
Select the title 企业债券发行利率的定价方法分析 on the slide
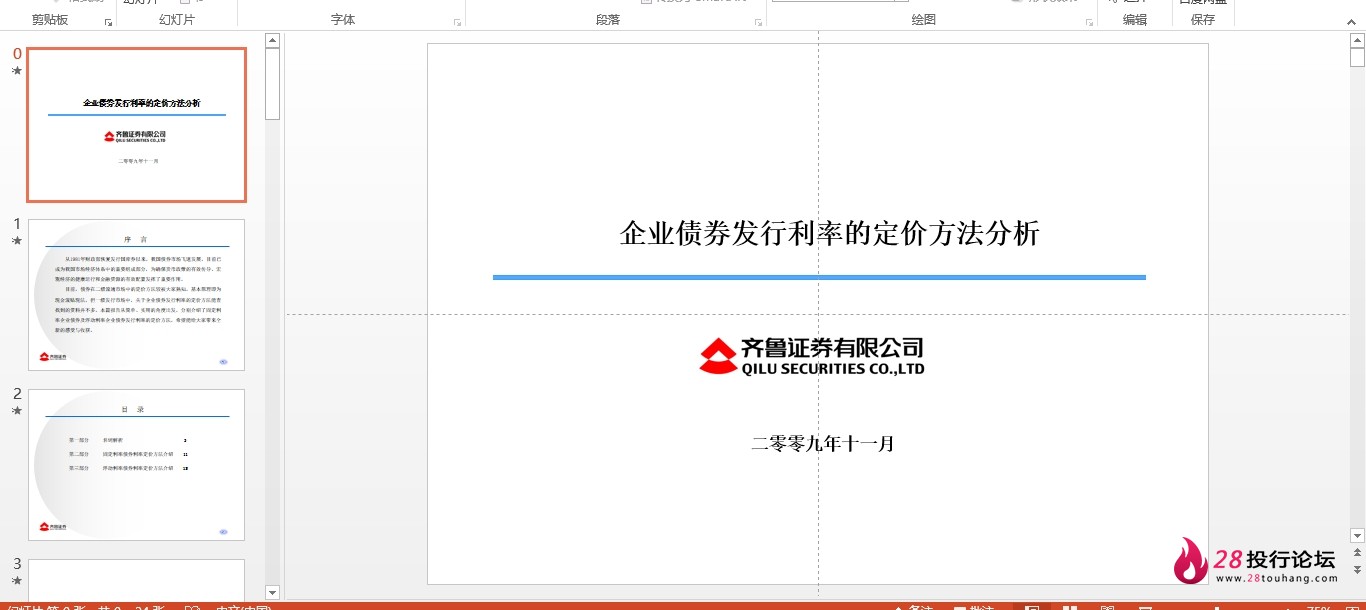(x=830, y=234)
